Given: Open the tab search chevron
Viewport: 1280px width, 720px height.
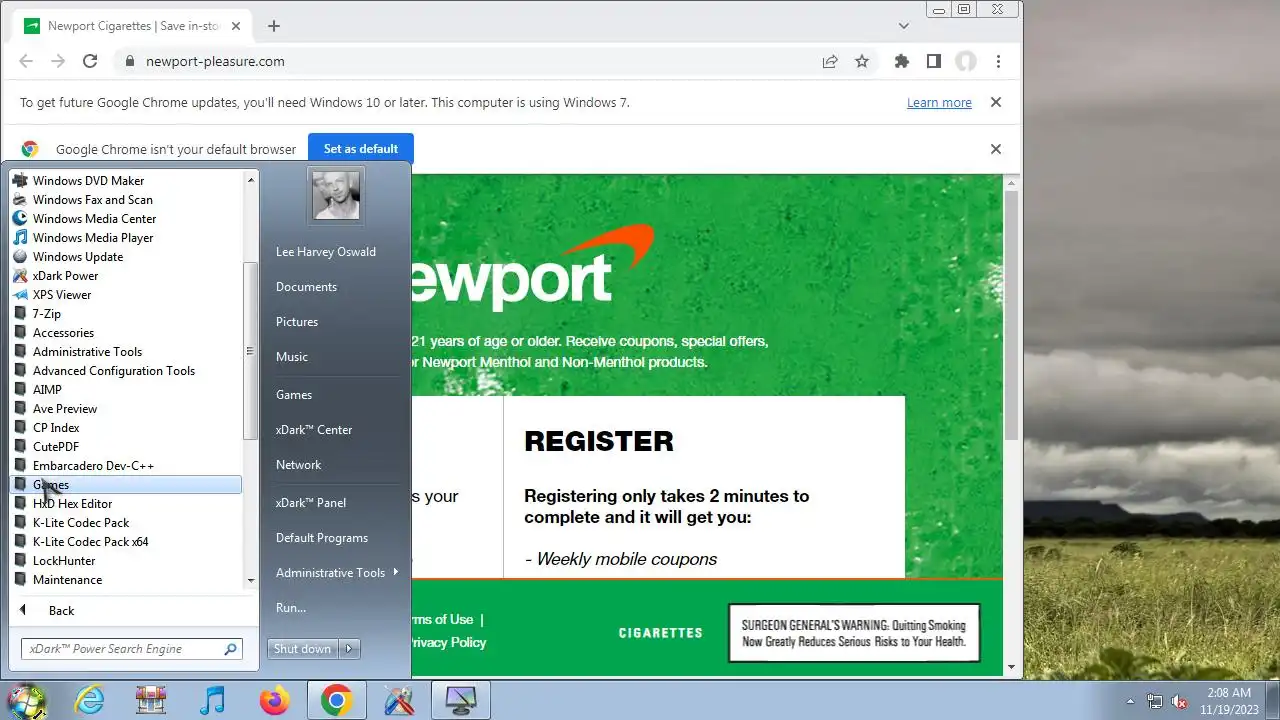Looking at the screenshot, I should tap(904, 26).
